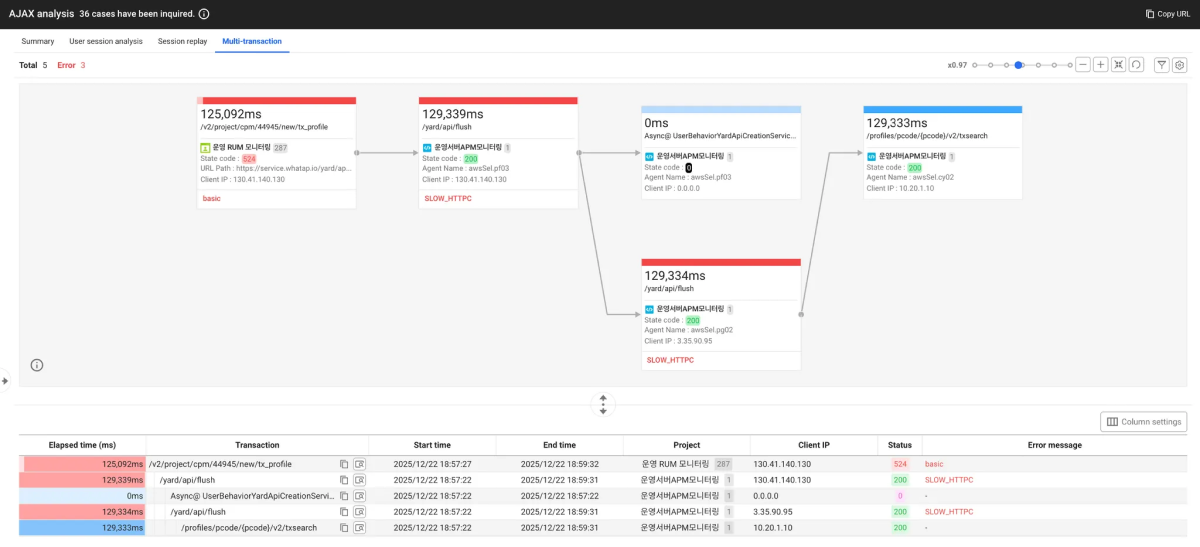Image resolution: width=1200 pixels, height=547 pixels.
Task: Click the blue zoom slider handle
Action: point(1018,65)
